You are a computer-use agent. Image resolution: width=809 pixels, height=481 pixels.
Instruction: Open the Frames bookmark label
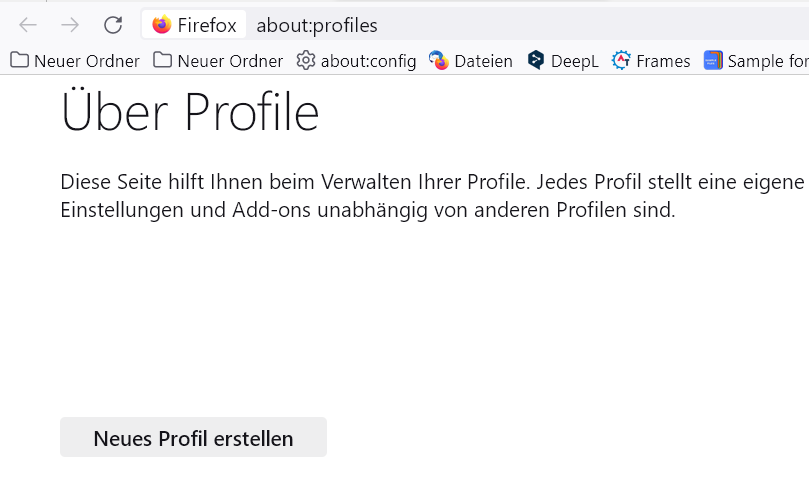663,61
